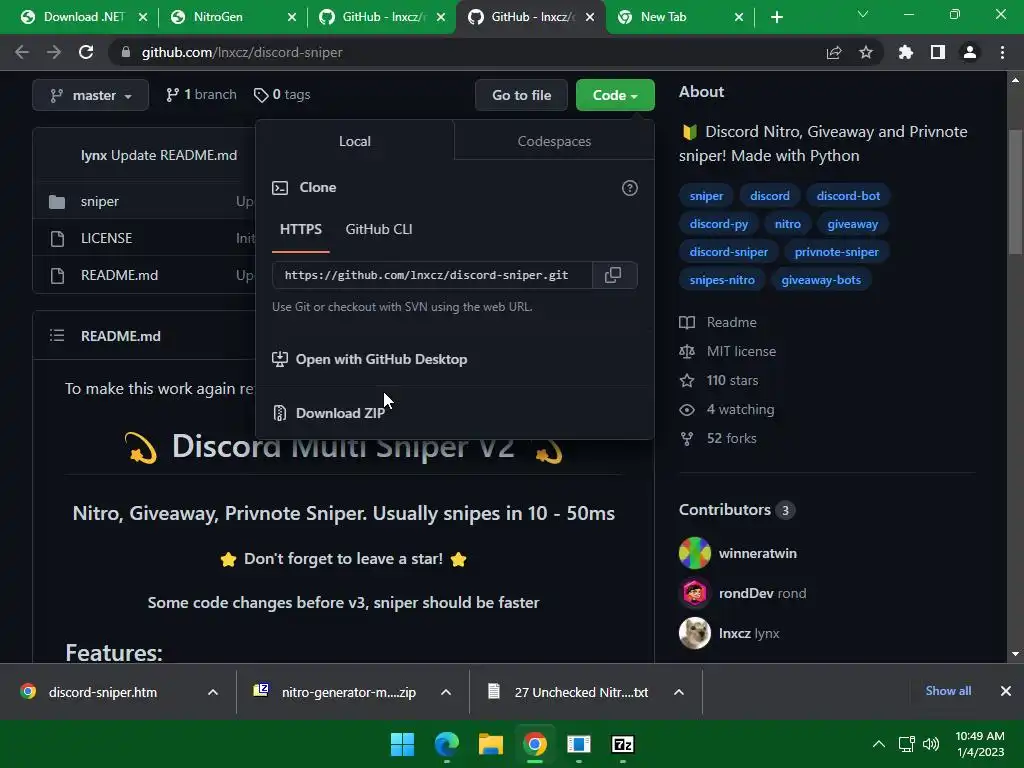Click the discord-py topic tag
This screenshot has width=1024, height=768.
point(718,224)
